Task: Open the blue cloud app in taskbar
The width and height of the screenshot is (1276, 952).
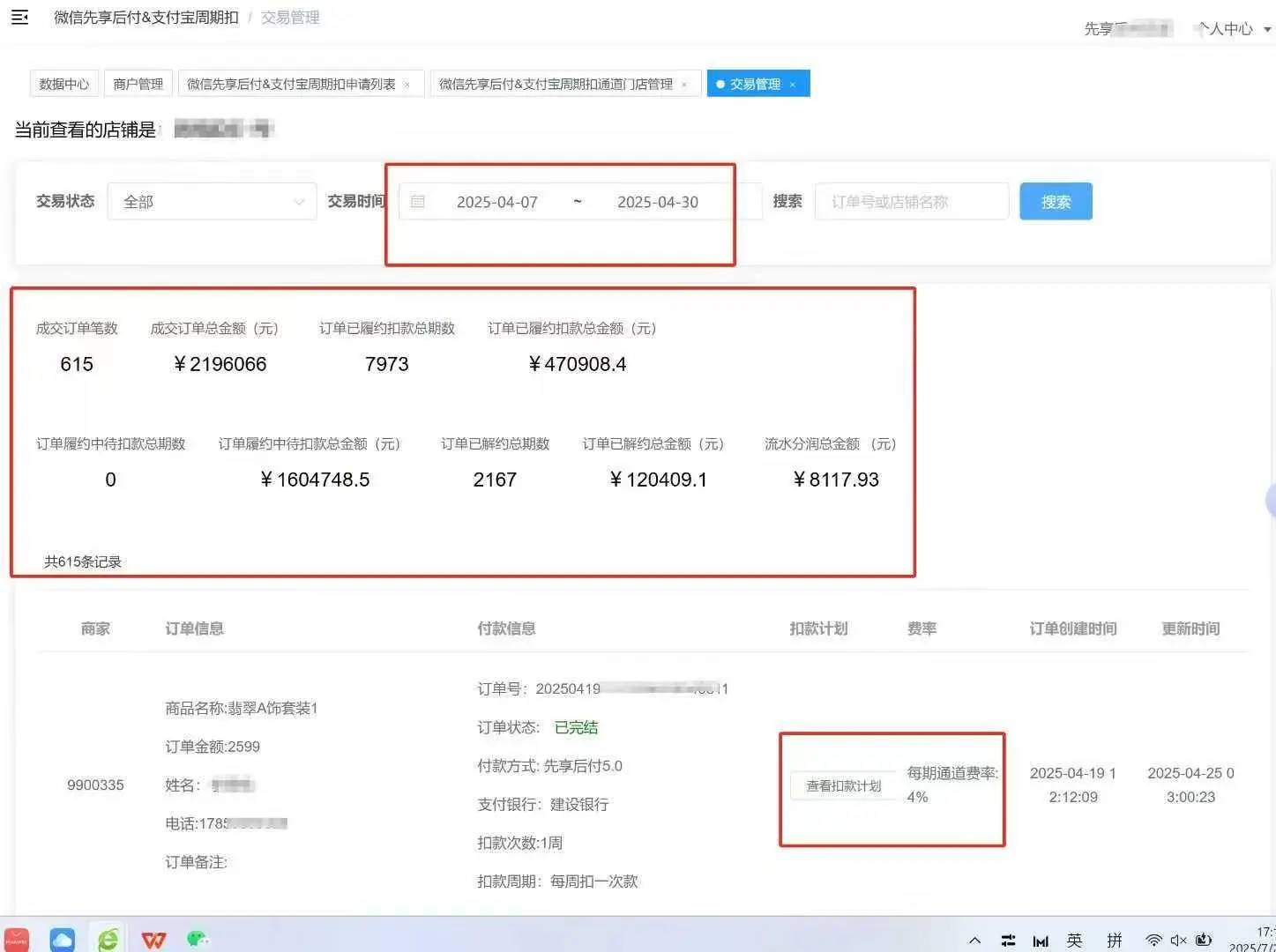Action: click(62, 940)
